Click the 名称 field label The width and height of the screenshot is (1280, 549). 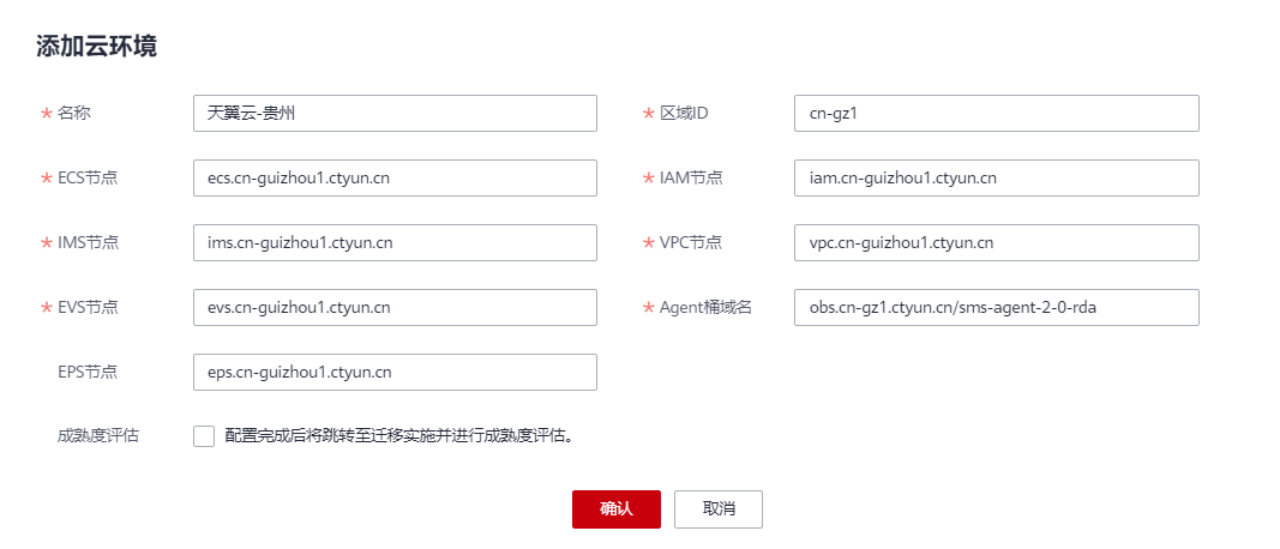point(74,113)
